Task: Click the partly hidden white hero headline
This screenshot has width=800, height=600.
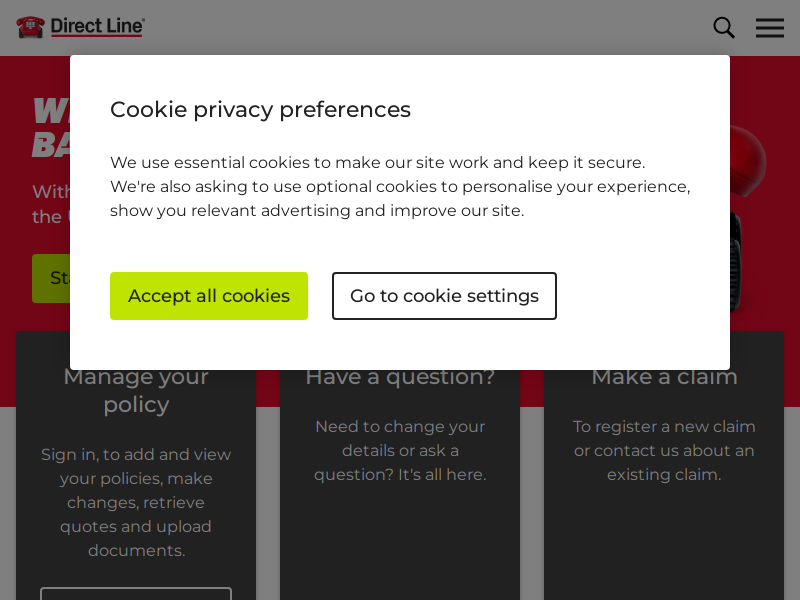Action: coord(51,127)
